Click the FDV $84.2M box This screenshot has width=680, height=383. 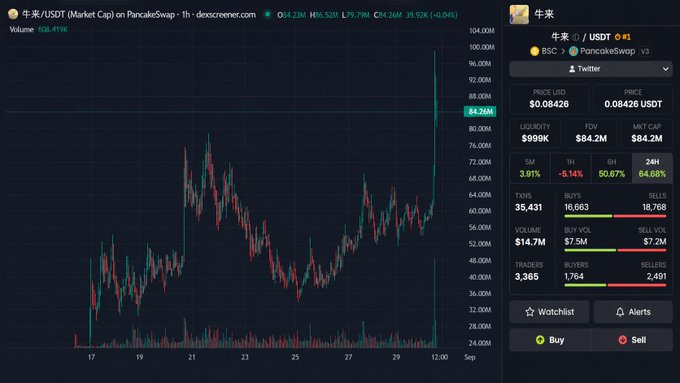[x=591, y=134]
